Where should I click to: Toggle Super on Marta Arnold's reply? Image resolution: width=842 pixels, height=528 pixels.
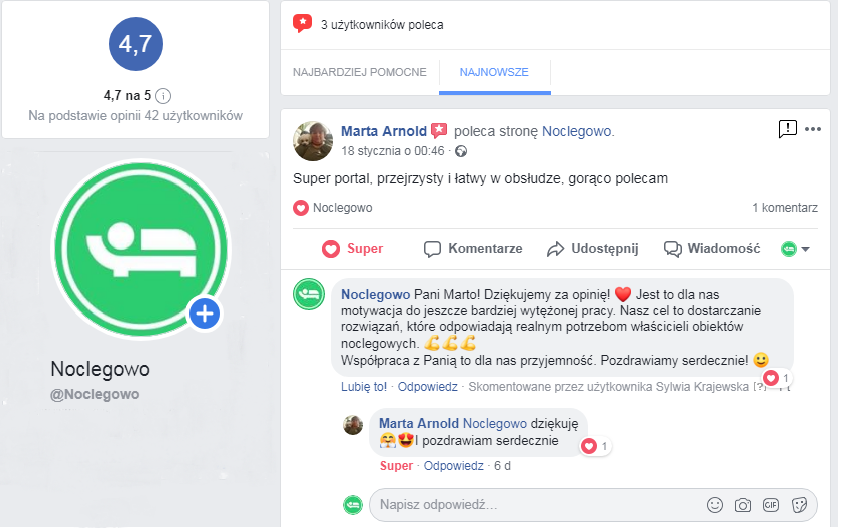[x=396, y=466]
